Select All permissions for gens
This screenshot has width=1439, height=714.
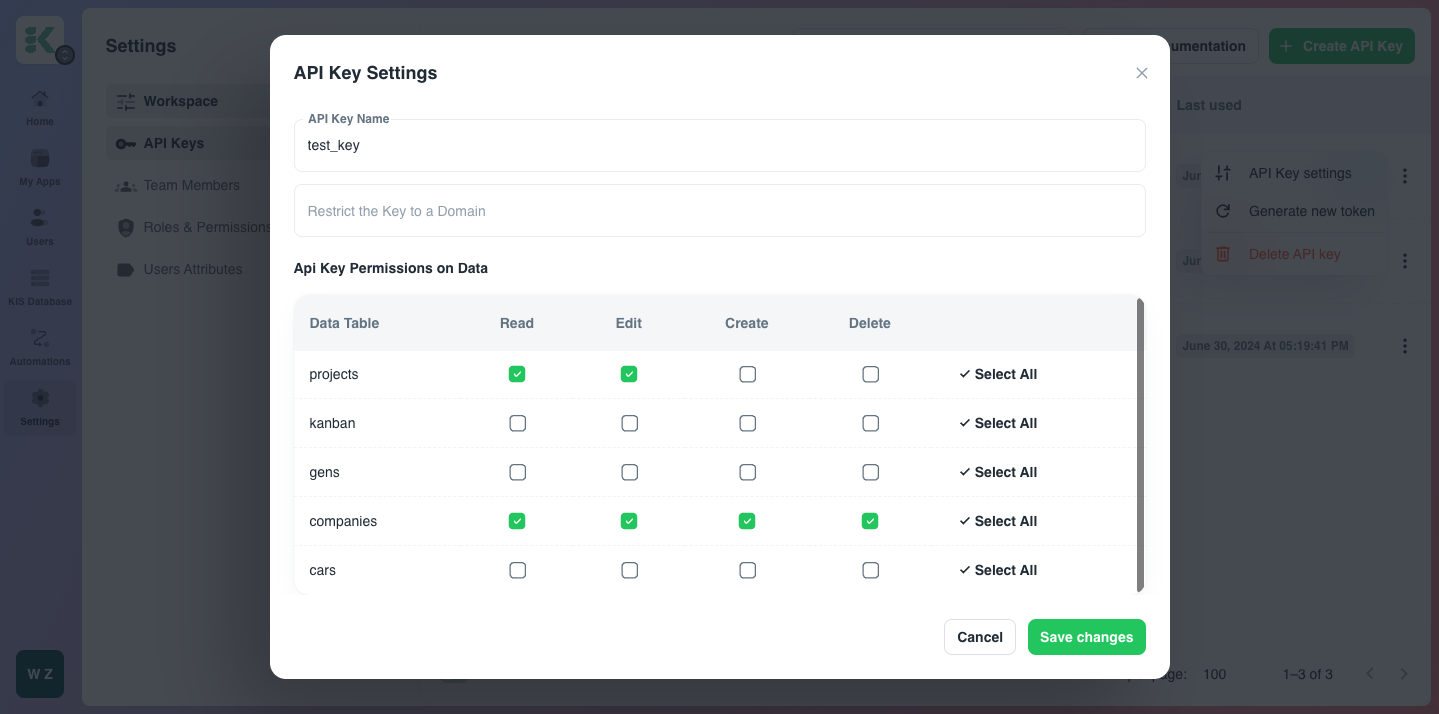click(x=998, y=472)
